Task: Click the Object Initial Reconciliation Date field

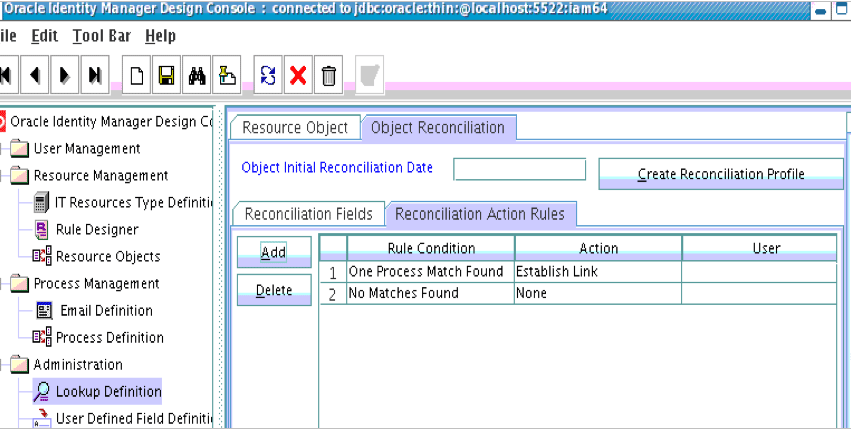Action: click(519, 169)
